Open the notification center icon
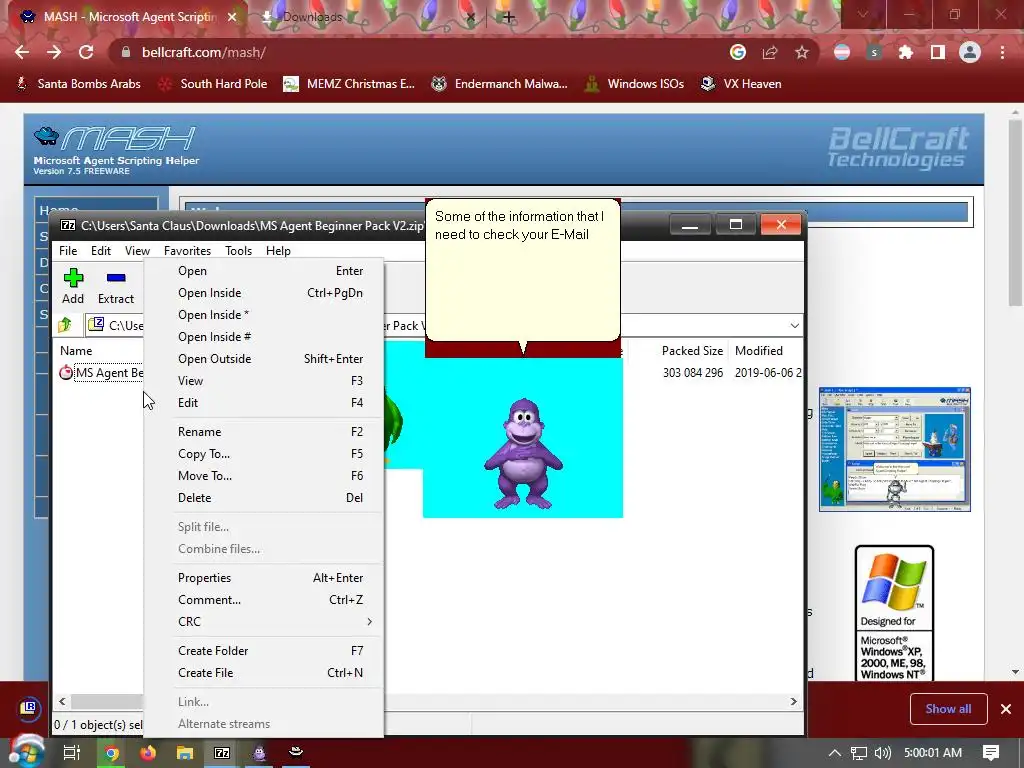Image resolution: width=1024 pixels, height=768 pixels. click(991, 753)
